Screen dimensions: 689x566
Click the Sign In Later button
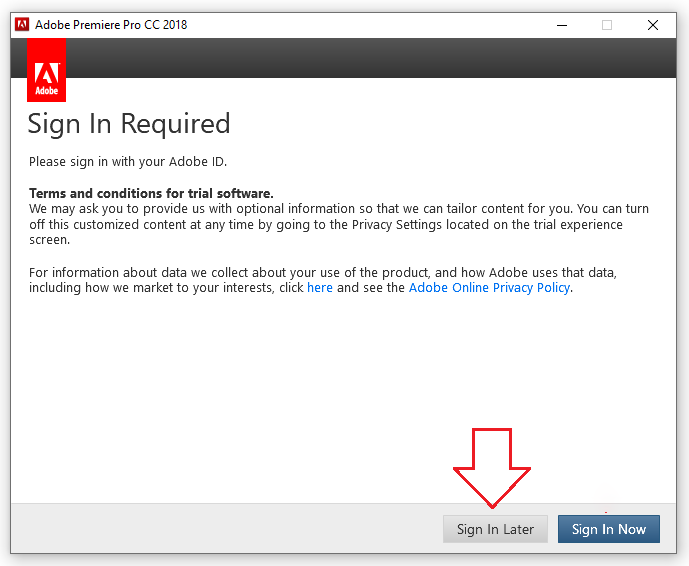pyautogui.click(x=495, y=529)
